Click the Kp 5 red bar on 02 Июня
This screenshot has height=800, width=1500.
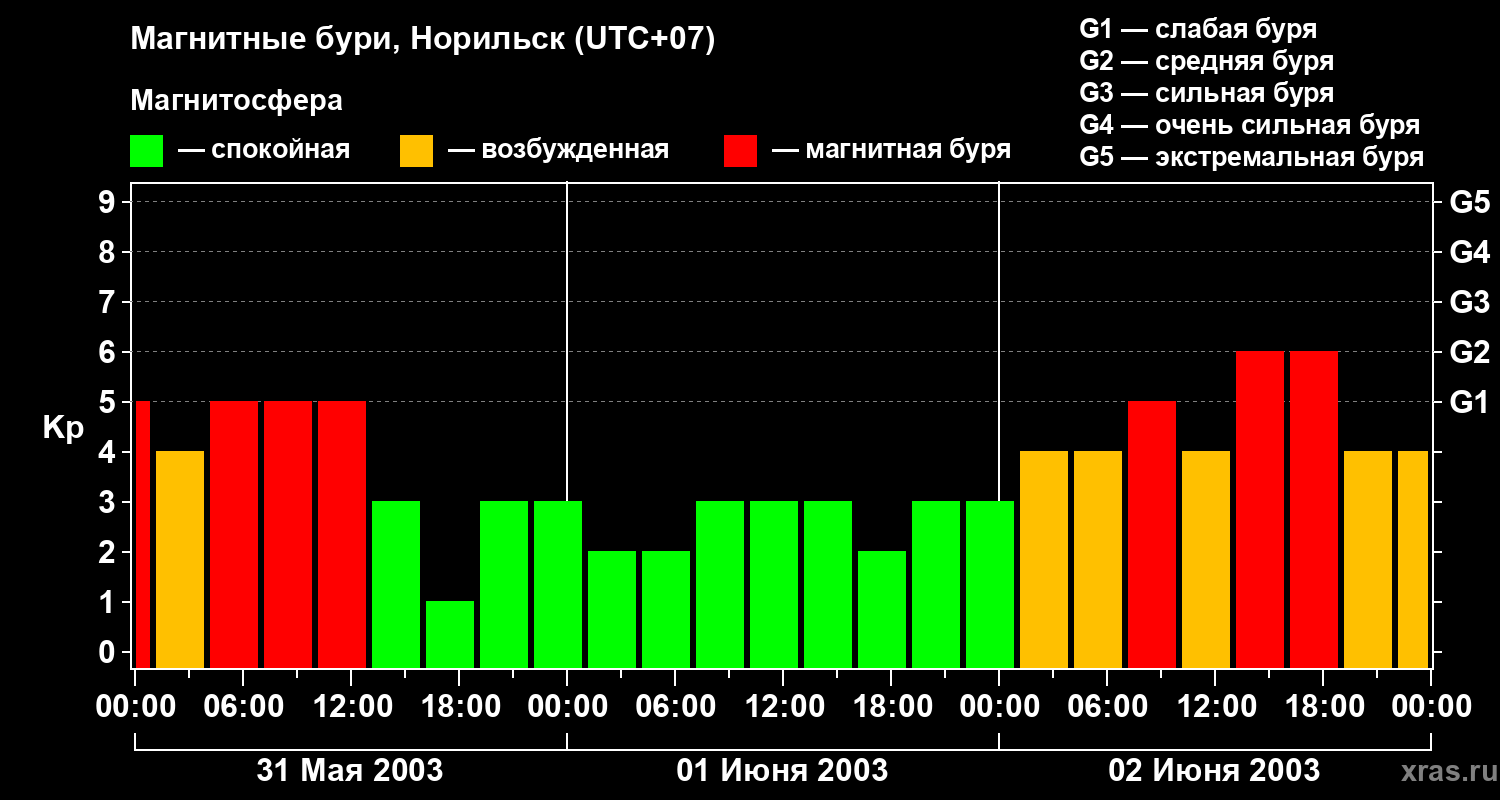pos(1152,534)
